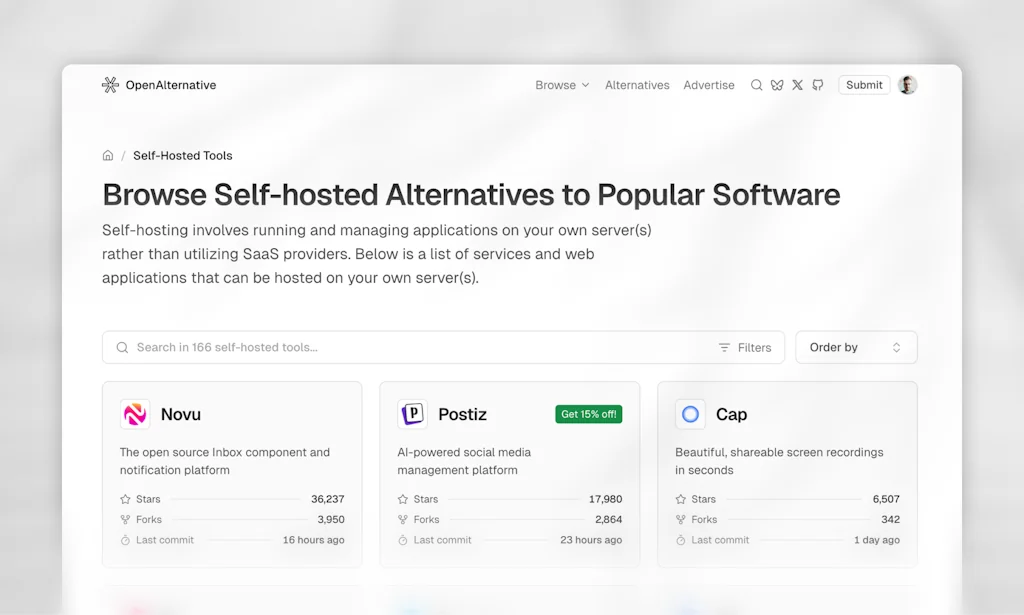This screenshot has height=615, width=1024.
Task: Go home via the breadcrumb house icon
Action: click(x=108, y=155)
